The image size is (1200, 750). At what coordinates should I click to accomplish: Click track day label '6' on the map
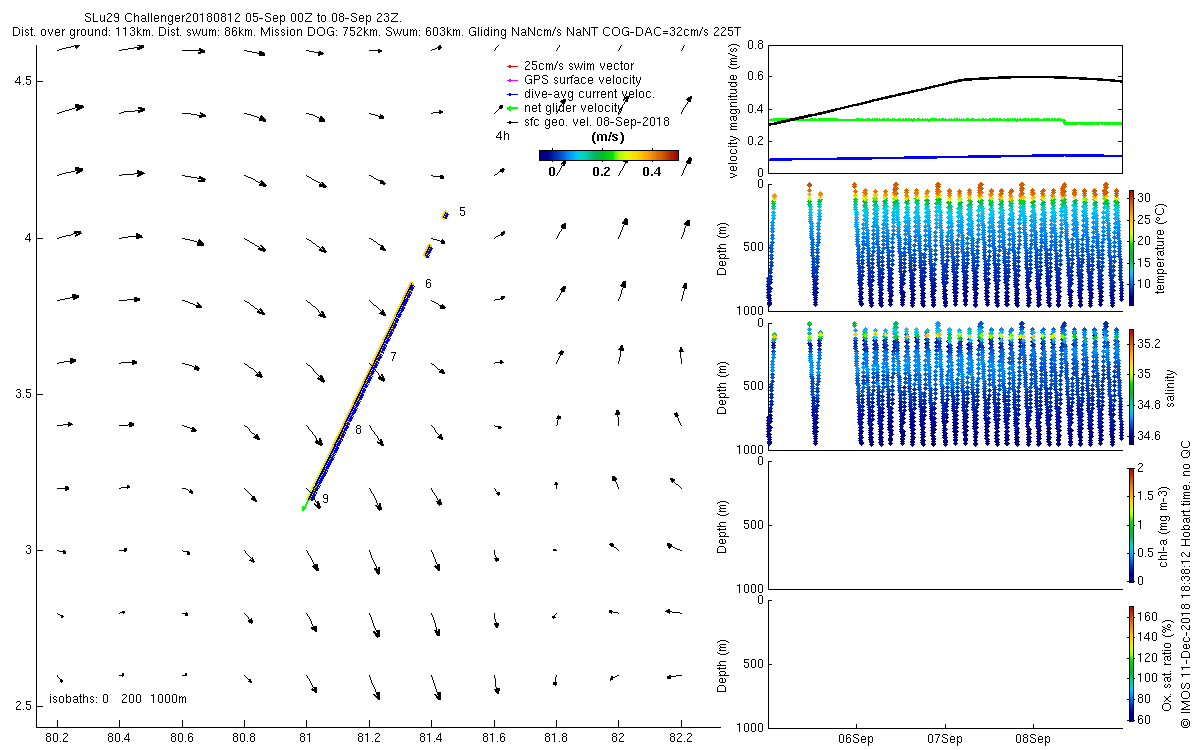pos(428,284)
